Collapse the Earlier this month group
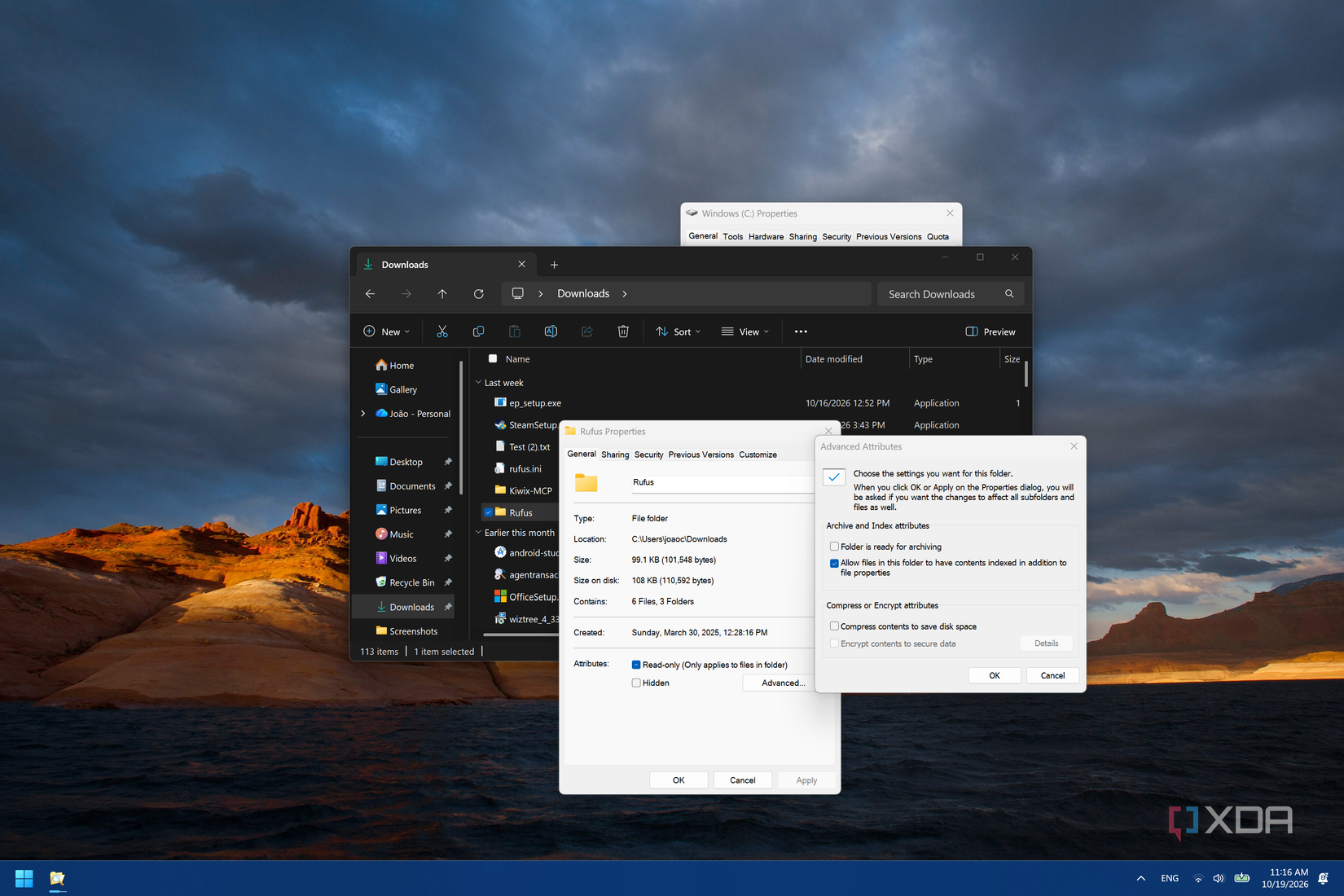Screen dimensions: 1344x896 (x=479, y=533)
